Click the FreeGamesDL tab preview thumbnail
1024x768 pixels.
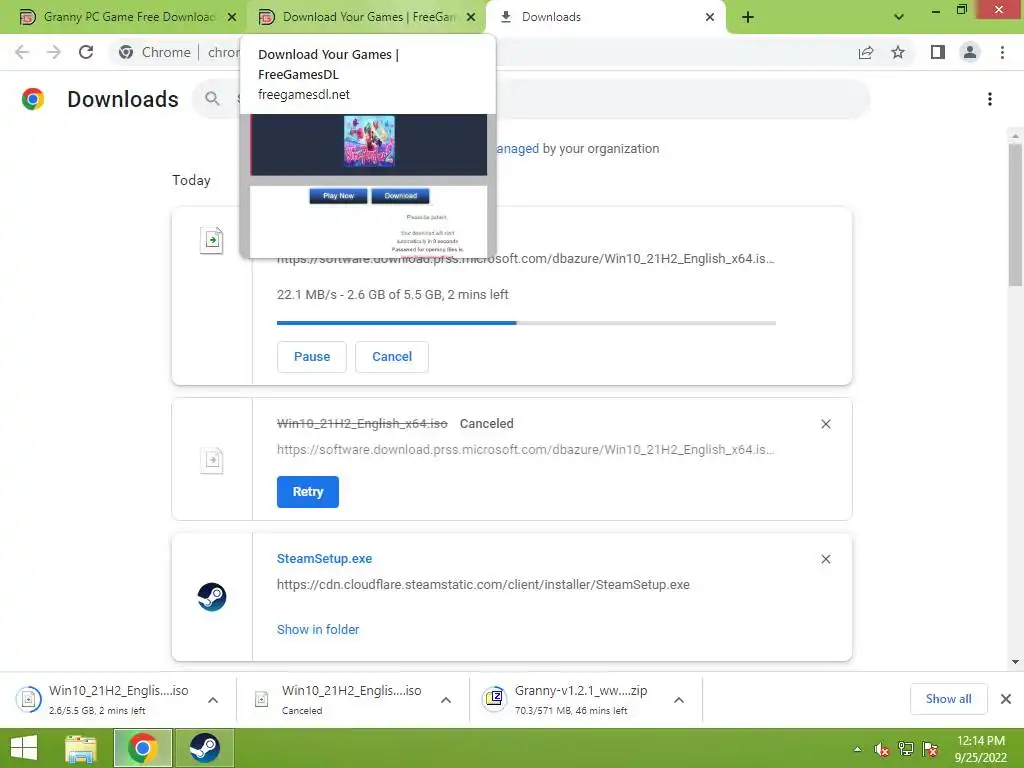pyautogui.click(x=368, y=185)
